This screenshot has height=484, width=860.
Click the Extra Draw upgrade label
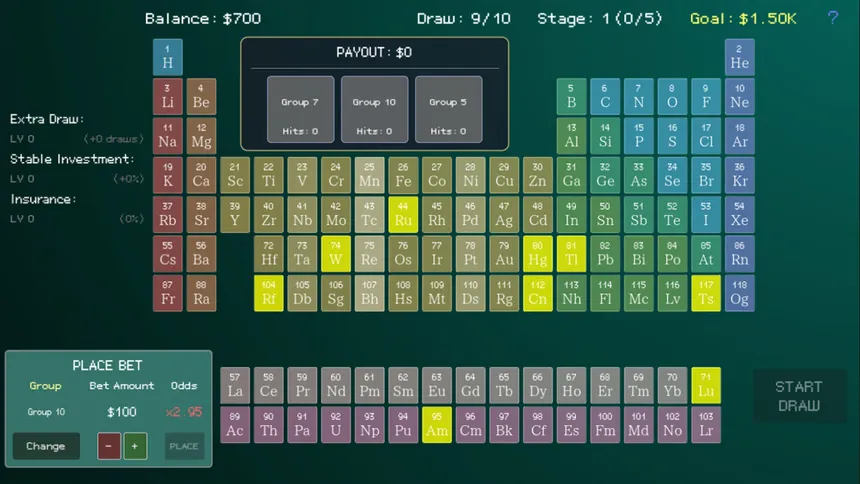click(x=48, y=119)
